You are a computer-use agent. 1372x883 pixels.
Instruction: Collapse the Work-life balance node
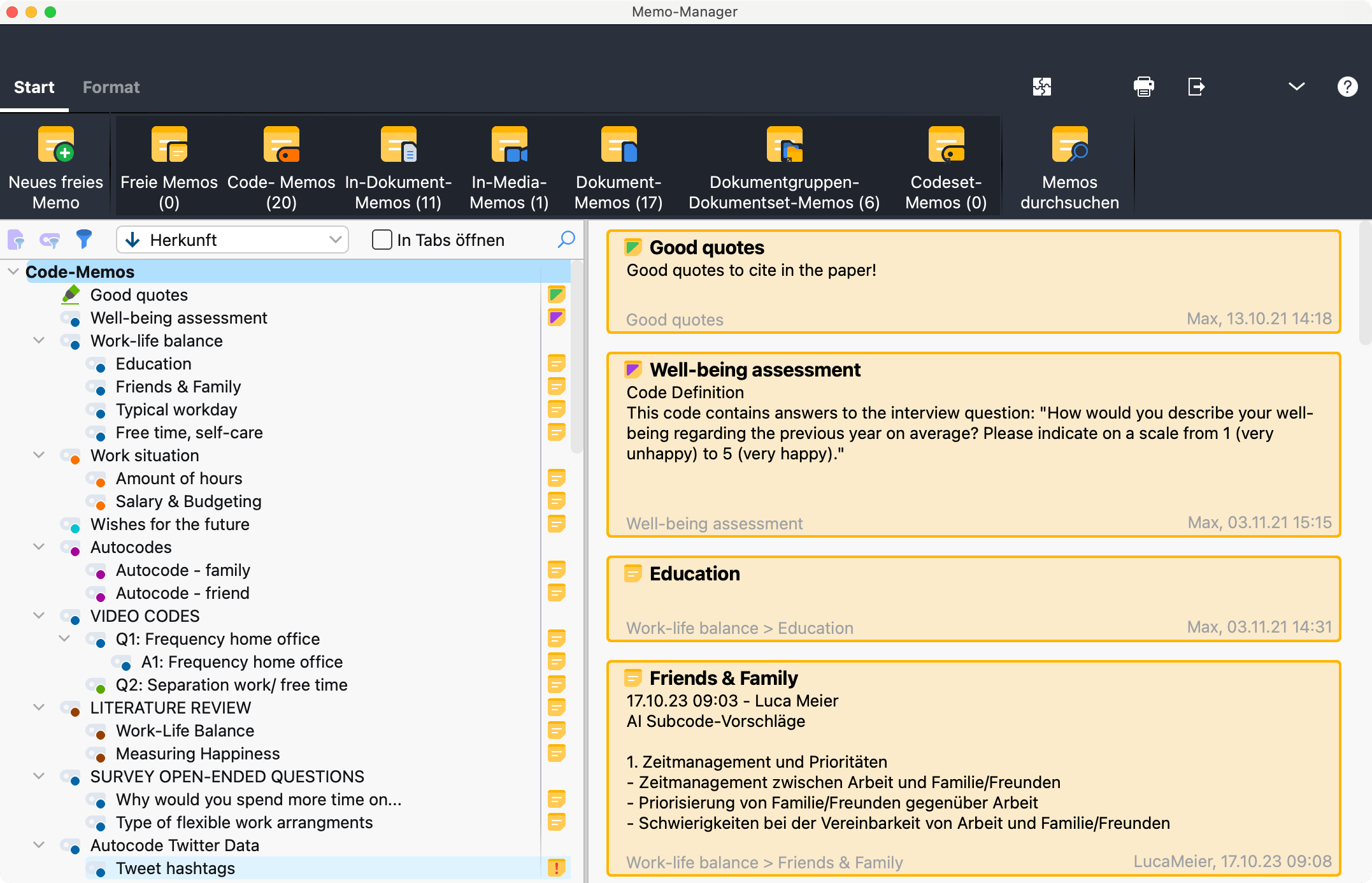tap(39, 340)
